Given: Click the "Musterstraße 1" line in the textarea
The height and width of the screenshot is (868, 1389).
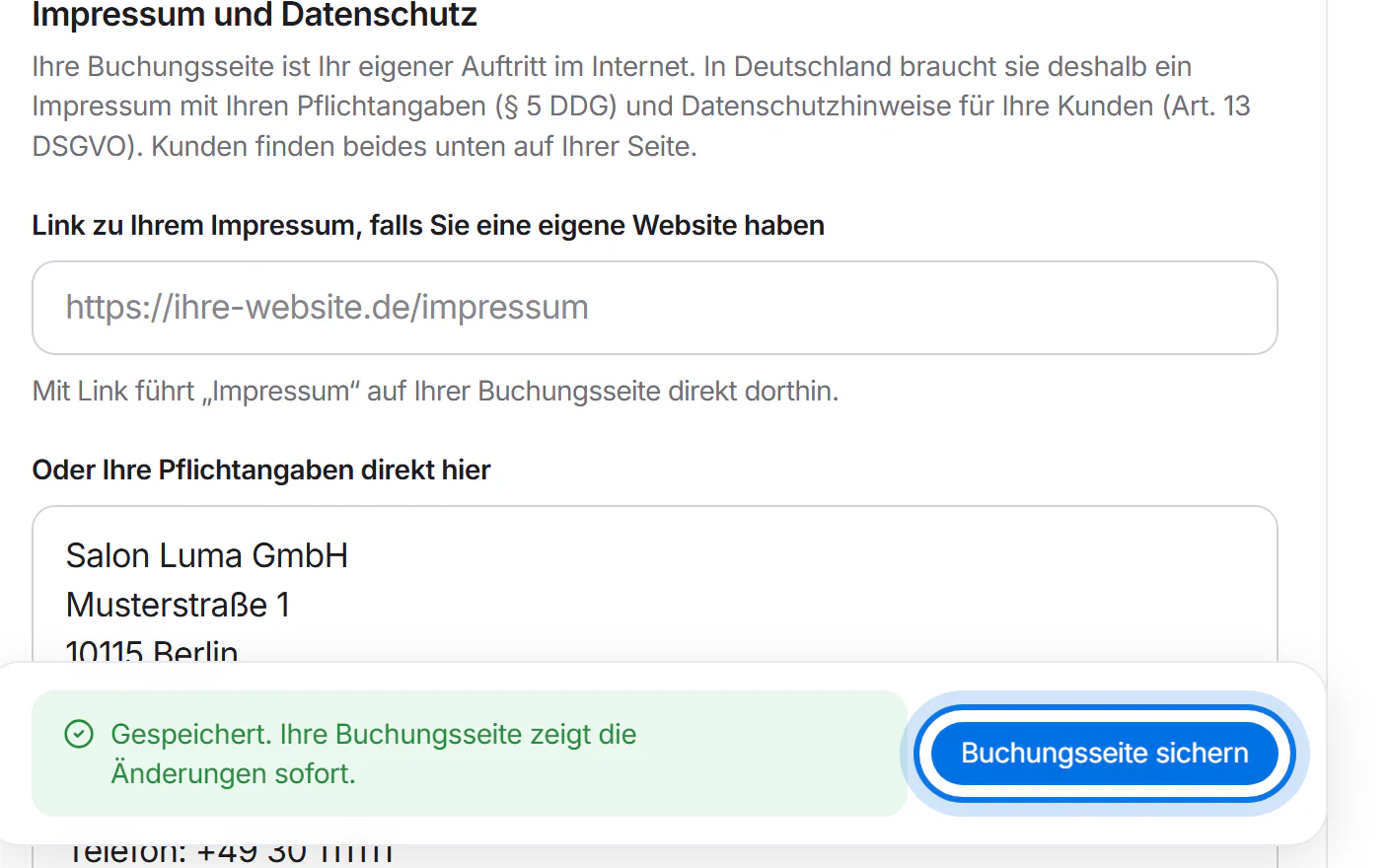Looking at the screenshot, I should 179,605.
